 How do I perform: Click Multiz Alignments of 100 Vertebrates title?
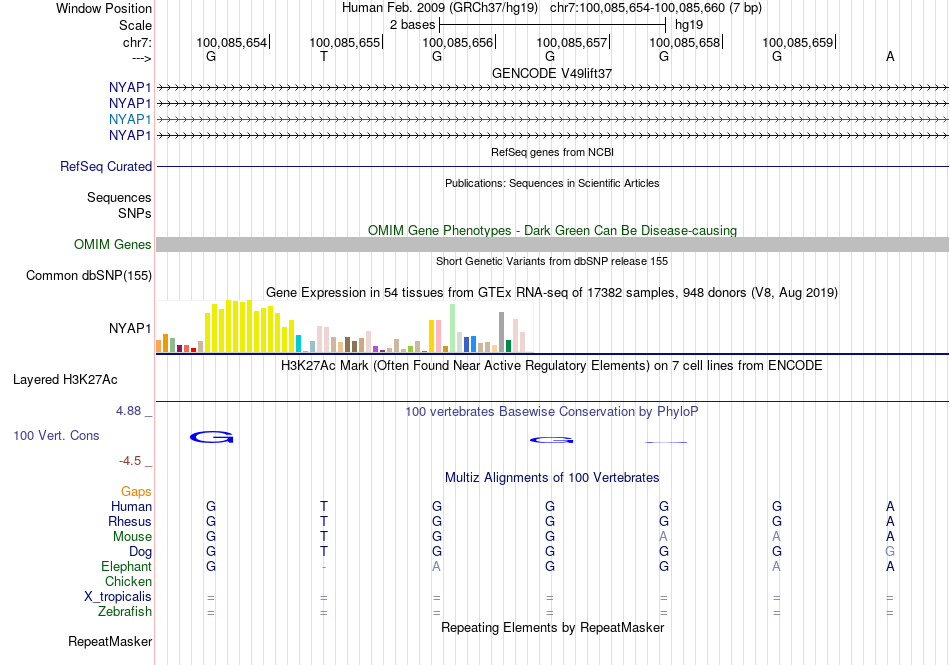(x=552, y=477)
